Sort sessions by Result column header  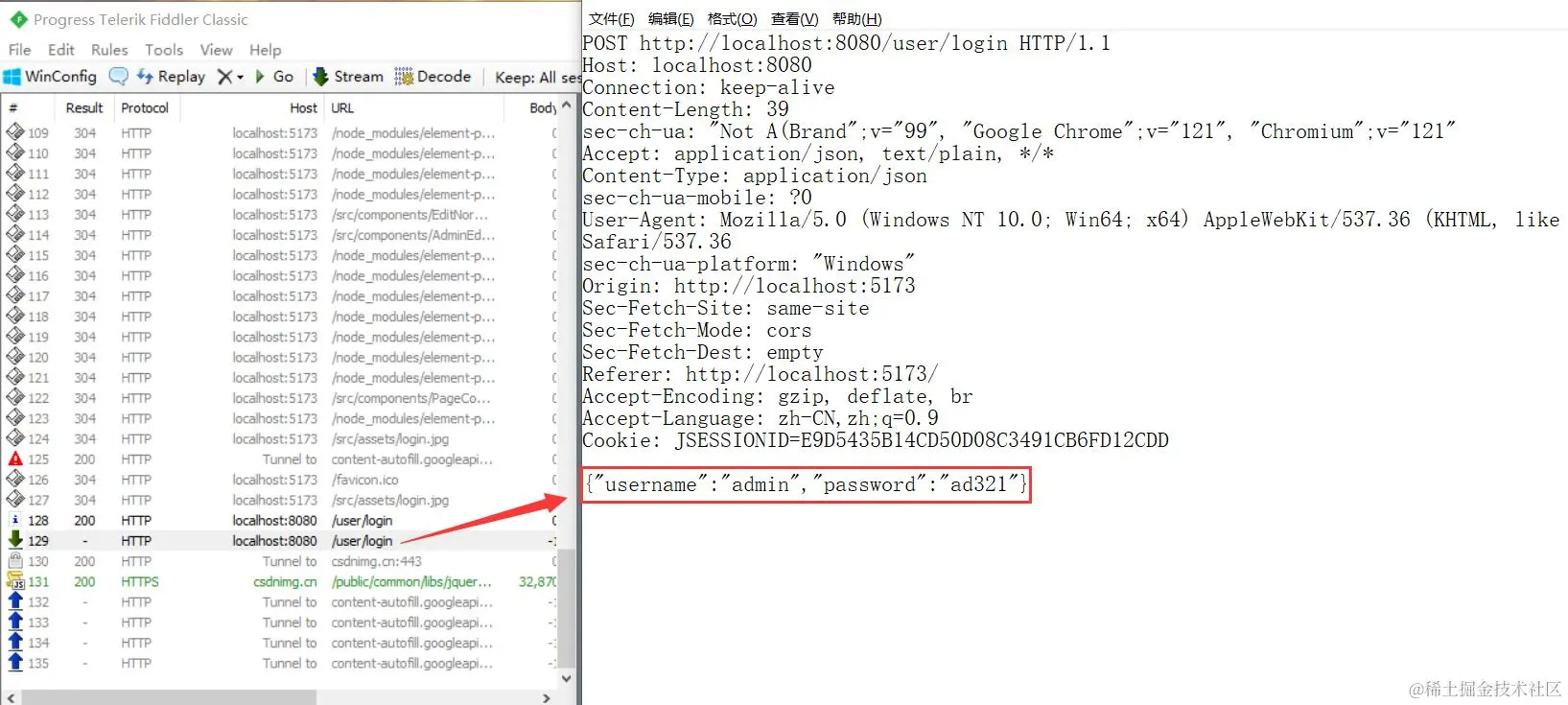click(84, 108)
